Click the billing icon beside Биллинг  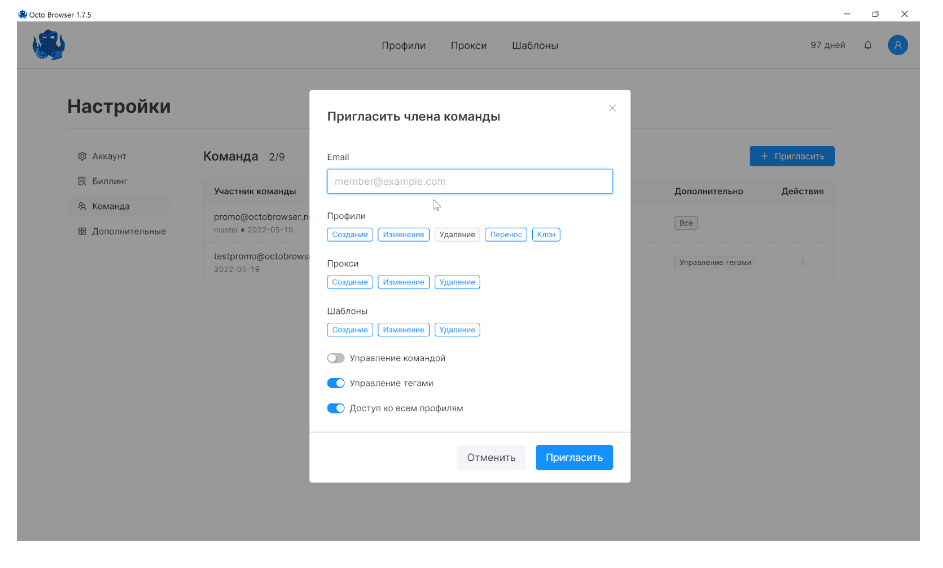pos(82,181)
